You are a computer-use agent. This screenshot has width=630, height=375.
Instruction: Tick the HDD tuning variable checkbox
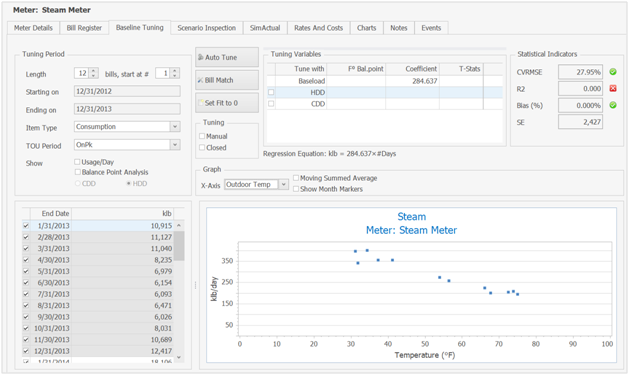pos(271,92)
